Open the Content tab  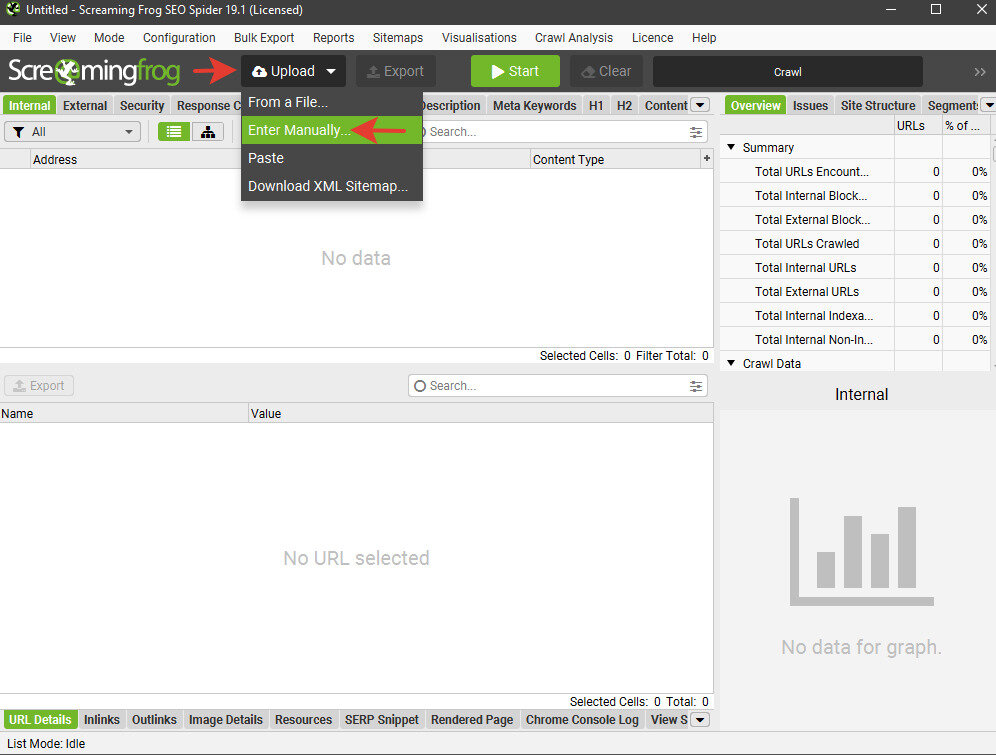point(666,105)
